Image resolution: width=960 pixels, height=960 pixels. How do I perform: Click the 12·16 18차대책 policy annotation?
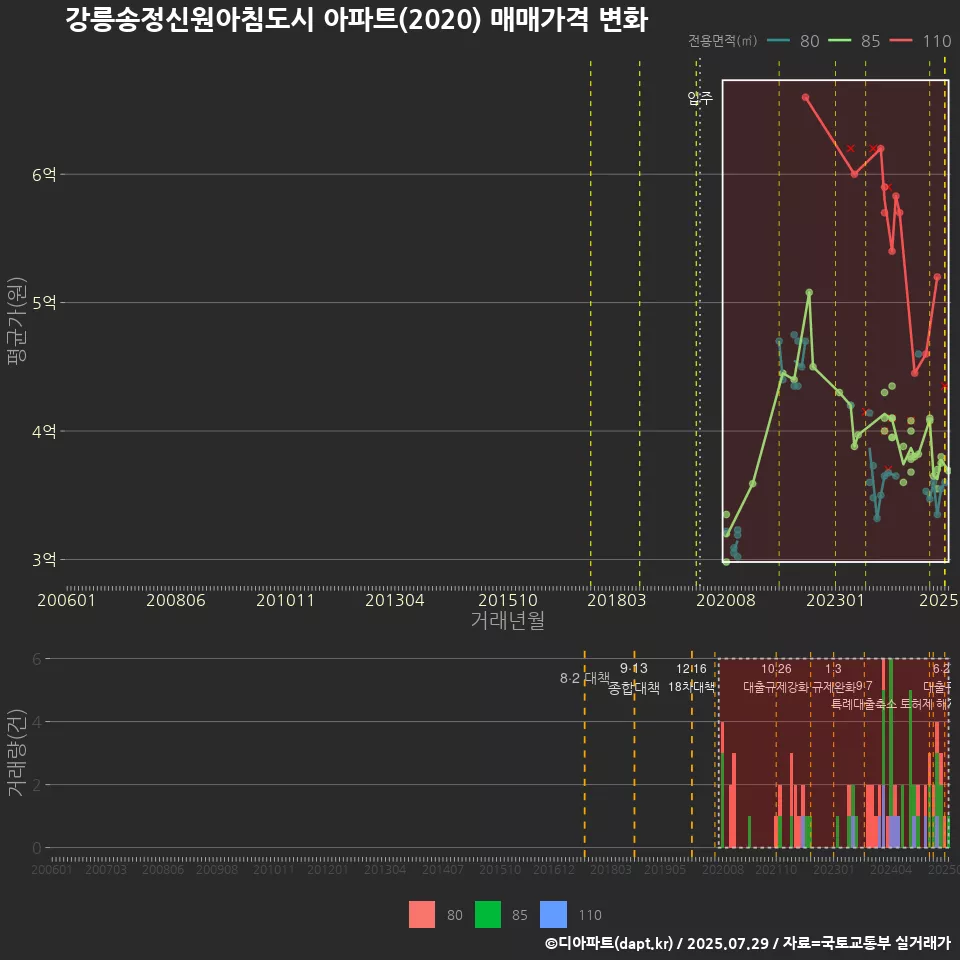pos(691,678)
